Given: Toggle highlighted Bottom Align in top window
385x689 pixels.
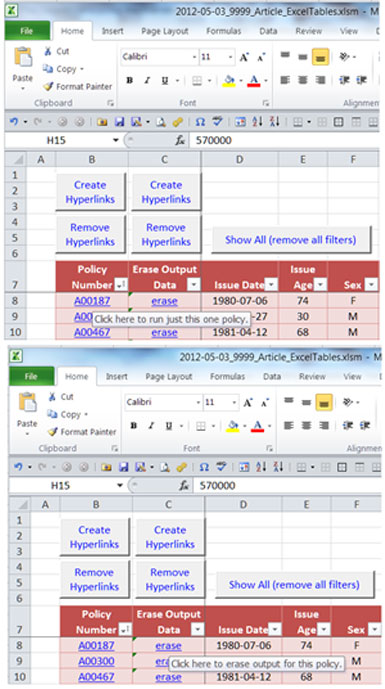Looking at the screenshot, I should coord(320,57).
